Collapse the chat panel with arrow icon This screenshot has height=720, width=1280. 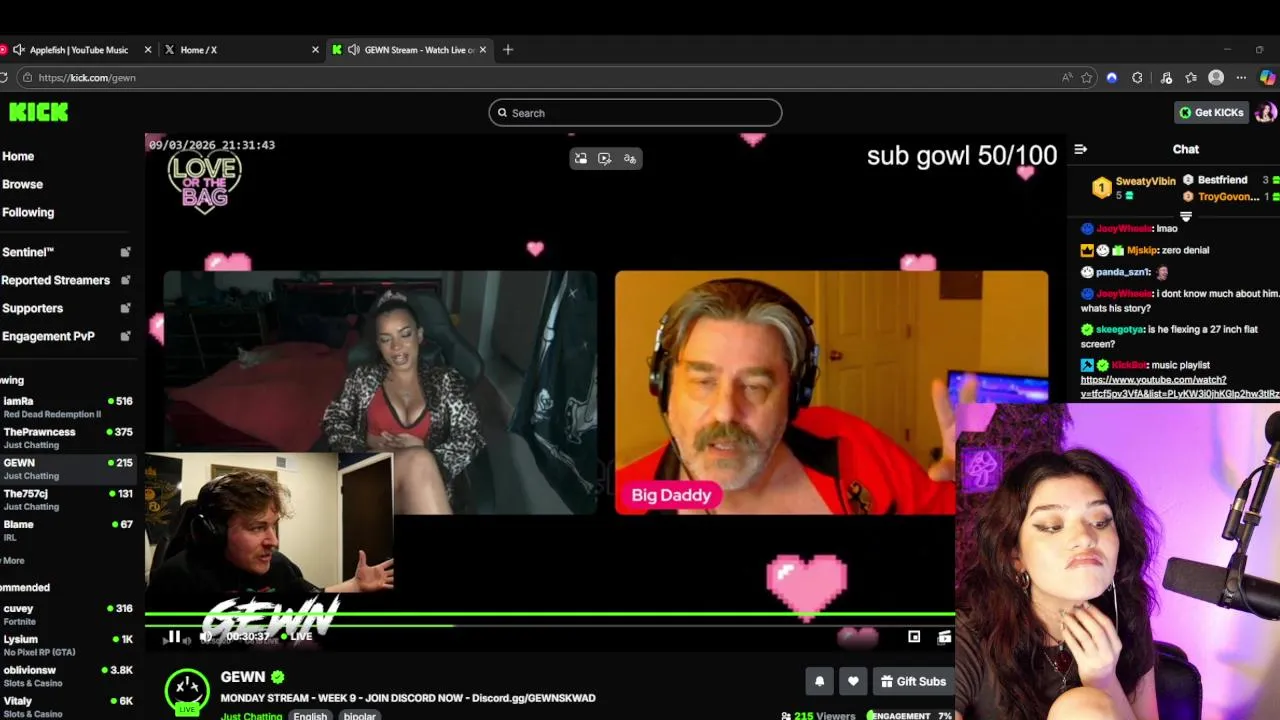pos(1080,149)
